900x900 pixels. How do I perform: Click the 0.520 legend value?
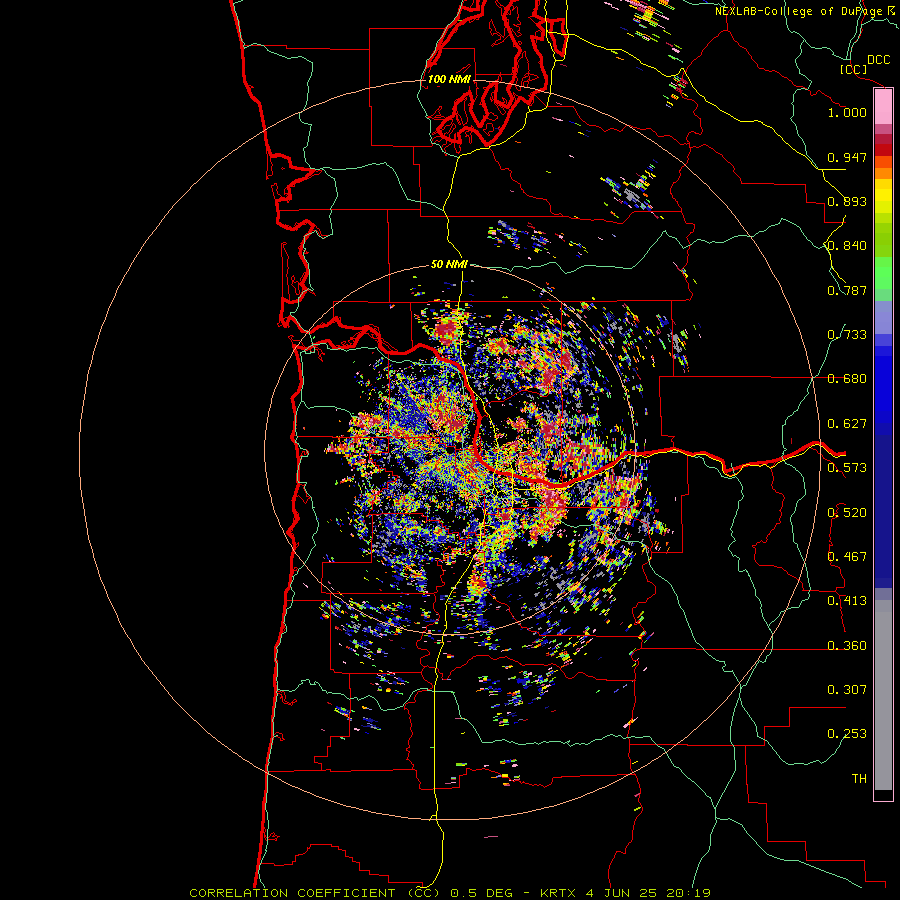click(x=847, y=513)
